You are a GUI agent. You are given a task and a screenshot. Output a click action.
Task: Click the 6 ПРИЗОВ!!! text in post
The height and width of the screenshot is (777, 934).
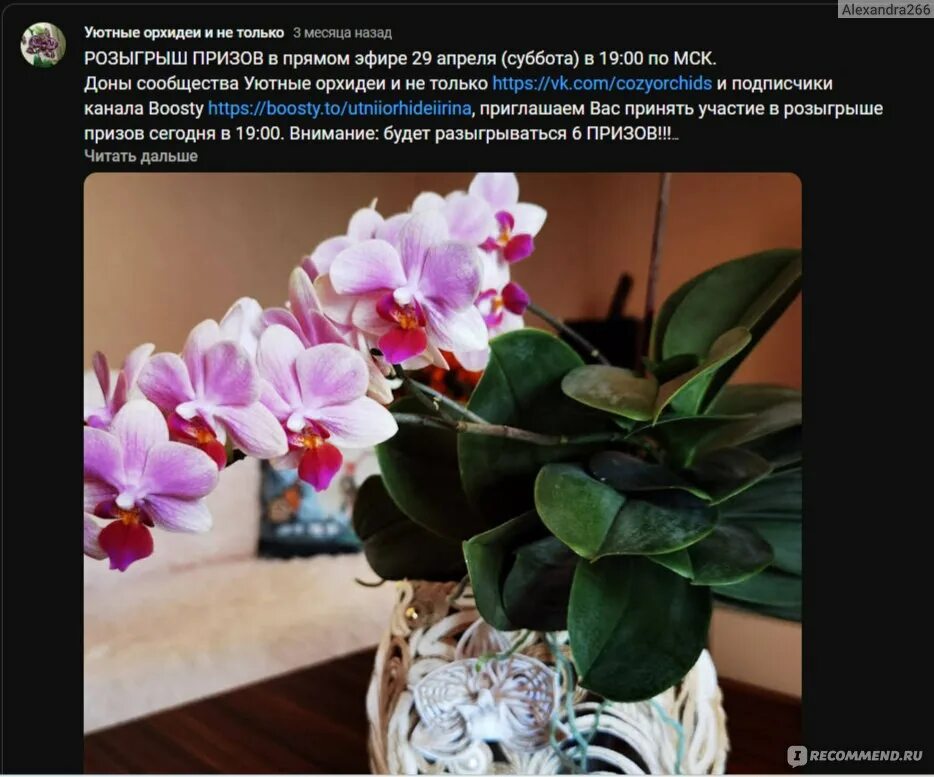[x=622, y=133]
